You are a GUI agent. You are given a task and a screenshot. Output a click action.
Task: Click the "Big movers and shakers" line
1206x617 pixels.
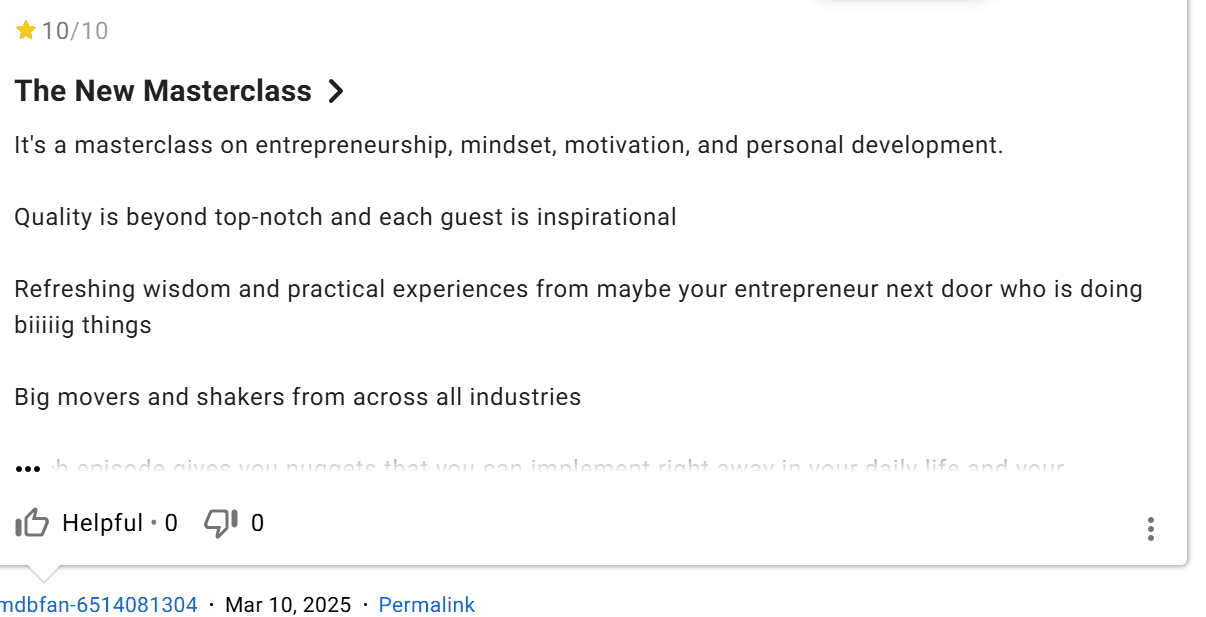click(298, 397)
